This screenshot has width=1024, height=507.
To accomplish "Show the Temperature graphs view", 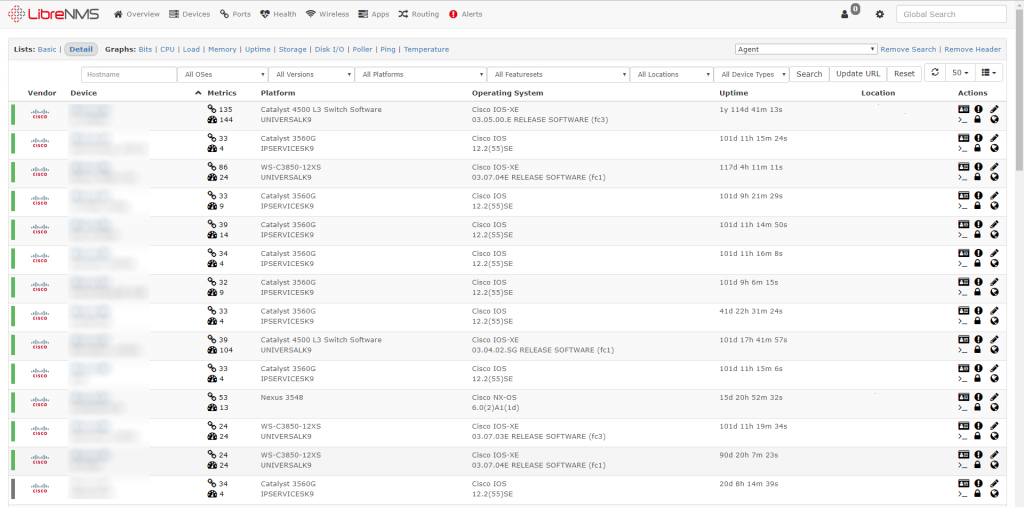I will [x=426, y=49].
